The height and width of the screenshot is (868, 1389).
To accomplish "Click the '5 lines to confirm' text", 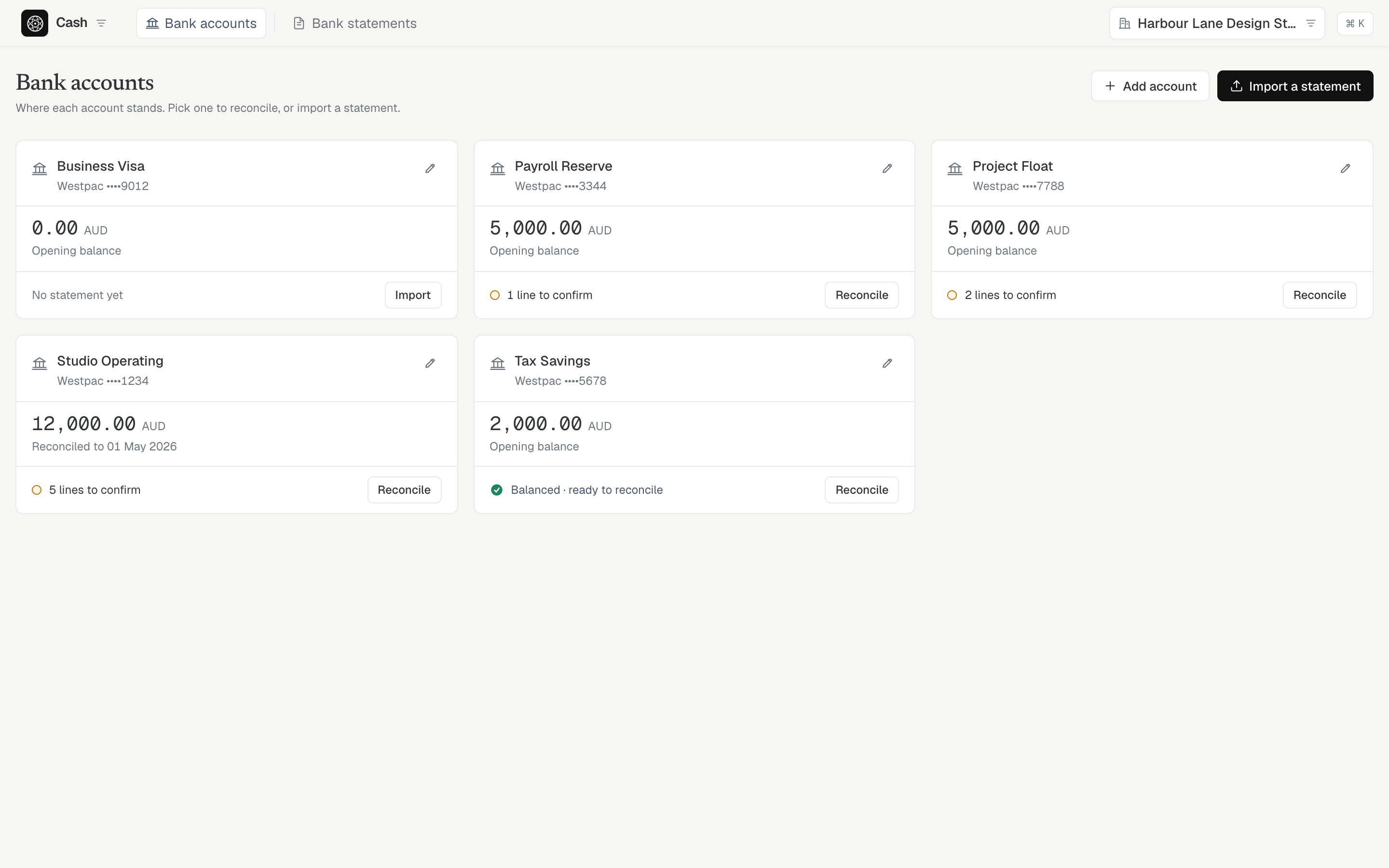I will pyautogui.click(x=95, y=489).
